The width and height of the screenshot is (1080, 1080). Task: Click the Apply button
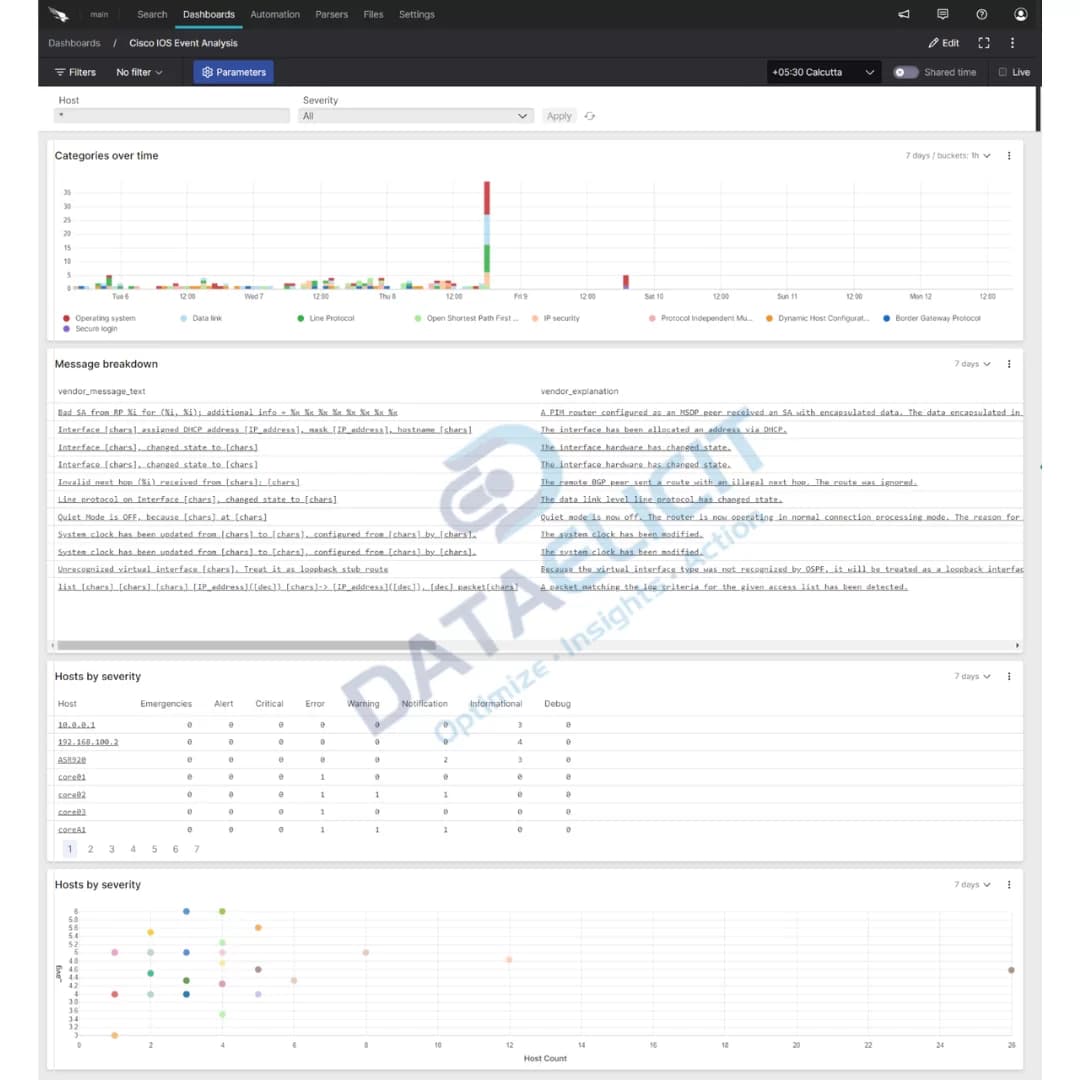pos(558,116)
